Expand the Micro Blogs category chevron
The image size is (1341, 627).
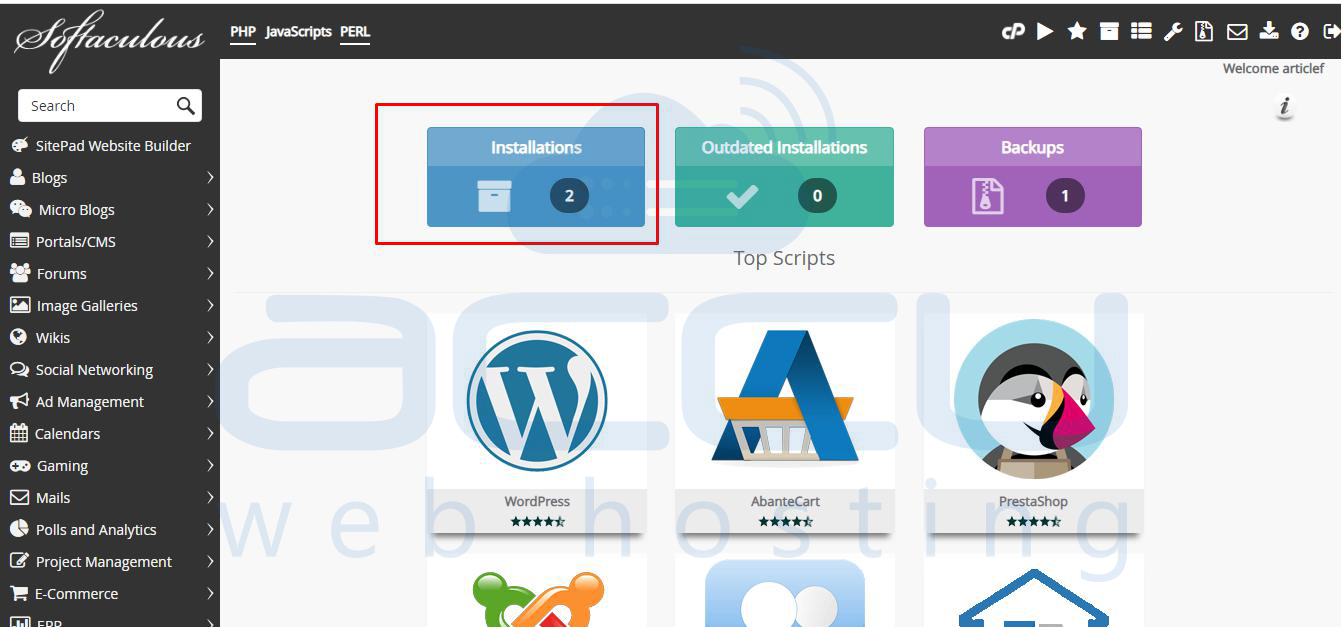pyautogui.click(x=210, y=210)
